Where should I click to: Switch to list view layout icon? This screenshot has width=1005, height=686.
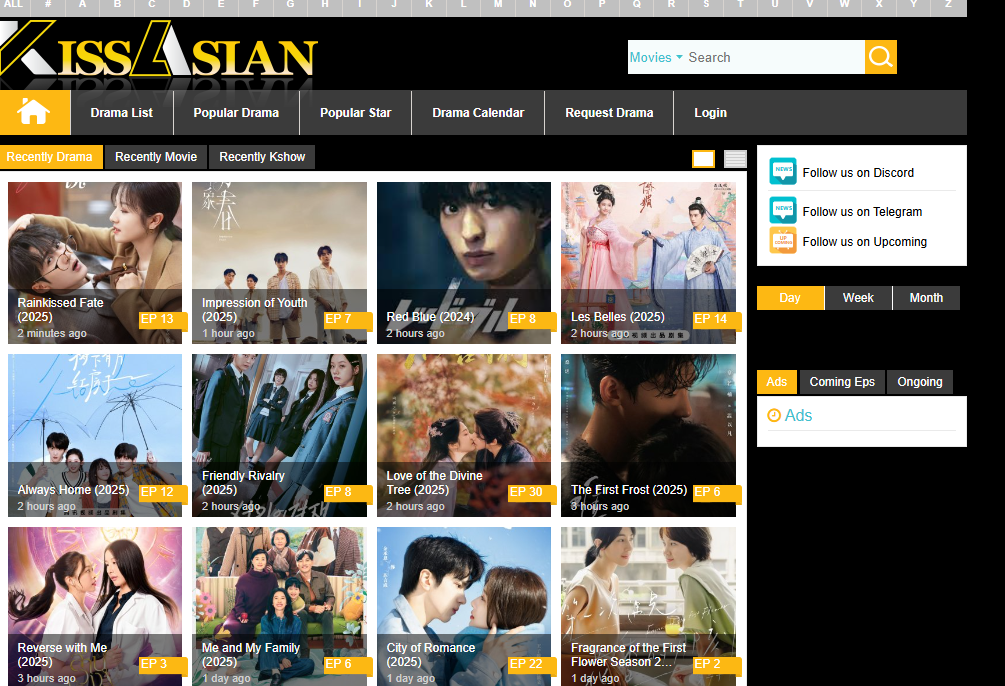coord(735,159)
